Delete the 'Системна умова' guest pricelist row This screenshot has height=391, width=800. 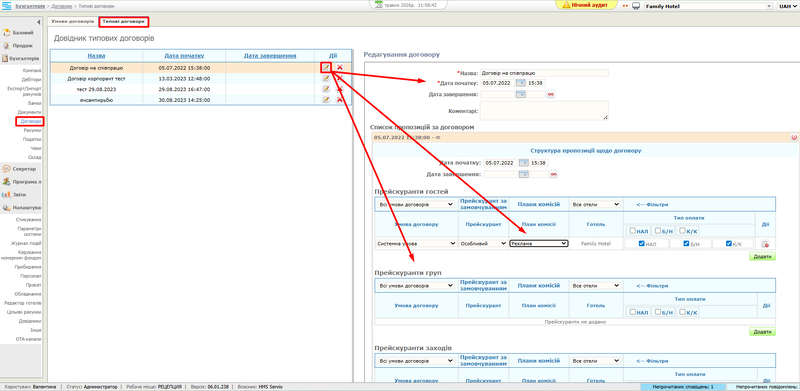point(766,245)
